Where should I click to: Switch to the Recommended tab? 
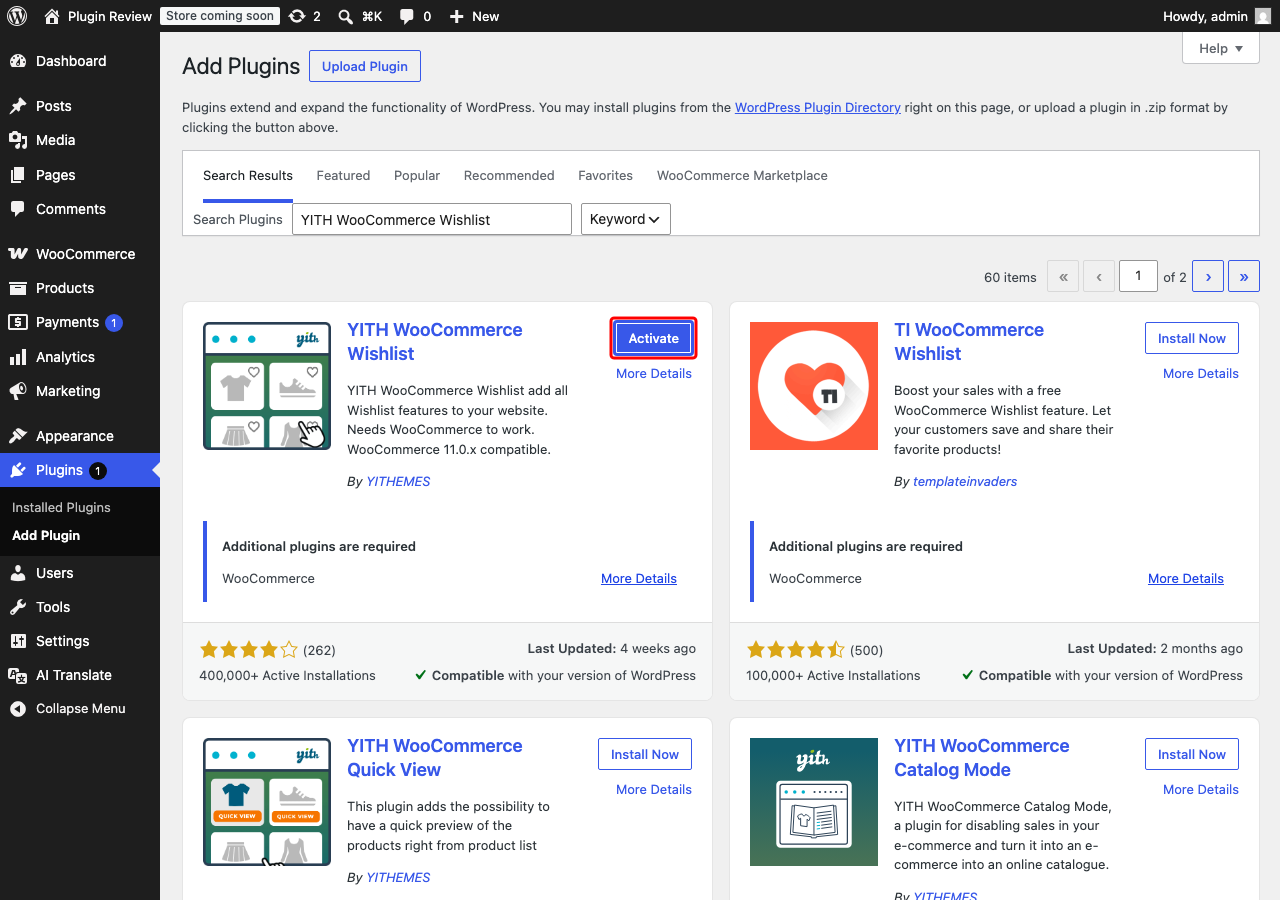pyautogui.click(x=509, y=176)
